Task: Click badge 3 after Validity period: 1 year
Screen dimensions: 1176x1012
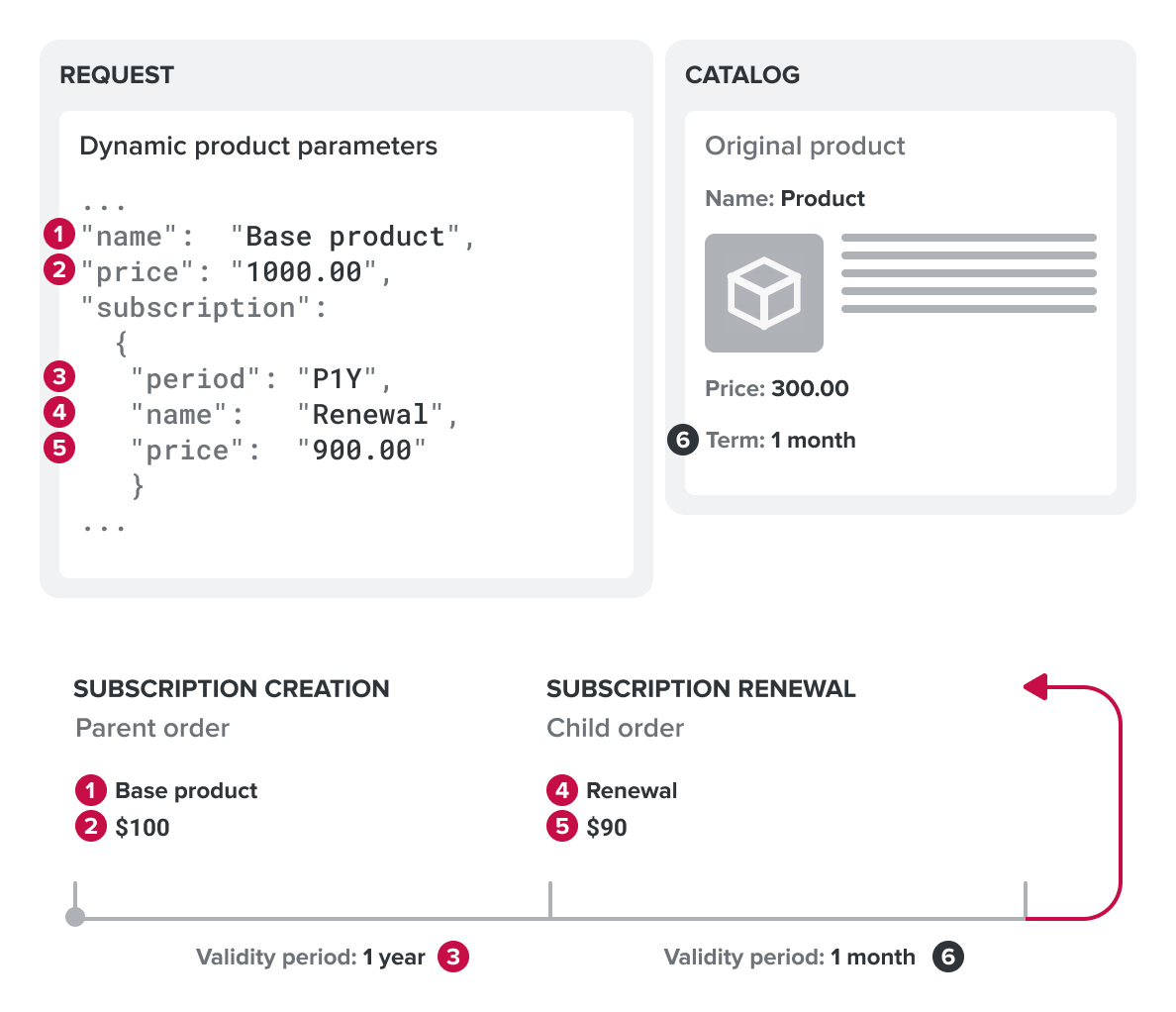Action: [453, 957]
